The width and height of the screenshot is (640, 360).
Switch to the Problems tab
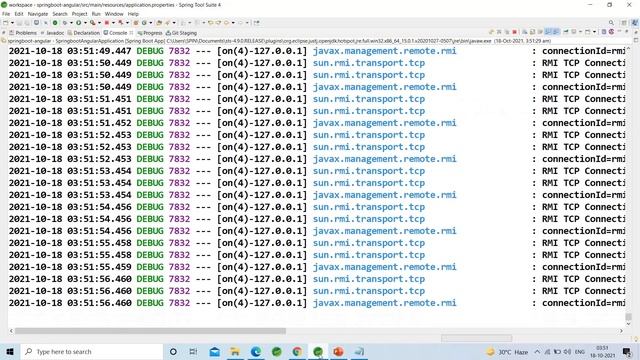(23, 33)
